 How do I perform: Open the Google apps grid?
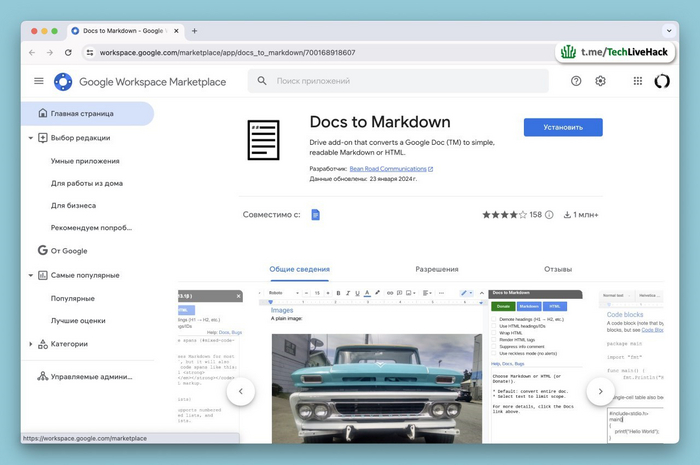coord(638,81)
